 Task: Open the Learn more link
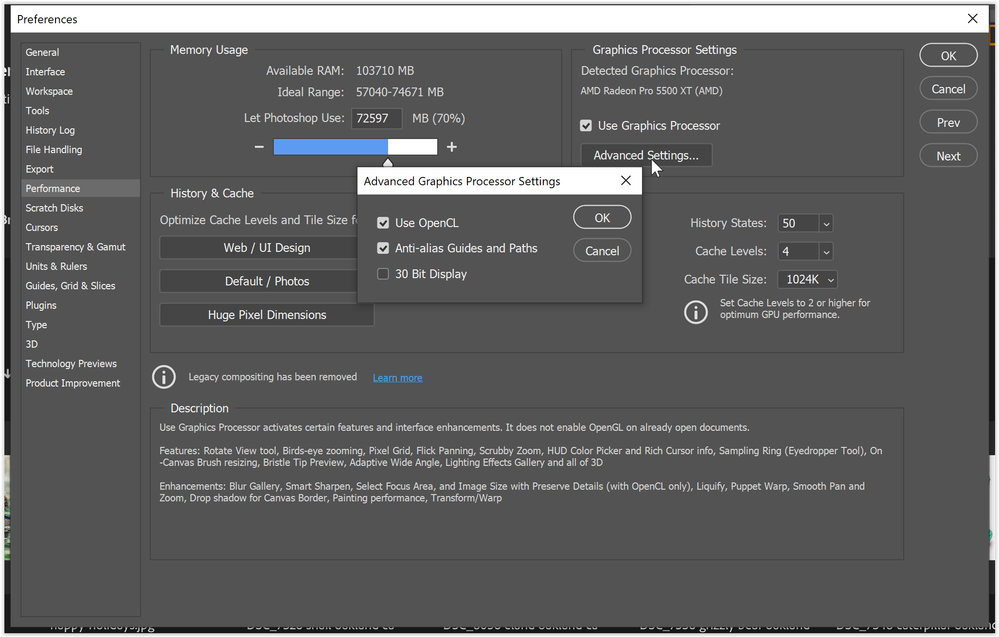[398, 378]
